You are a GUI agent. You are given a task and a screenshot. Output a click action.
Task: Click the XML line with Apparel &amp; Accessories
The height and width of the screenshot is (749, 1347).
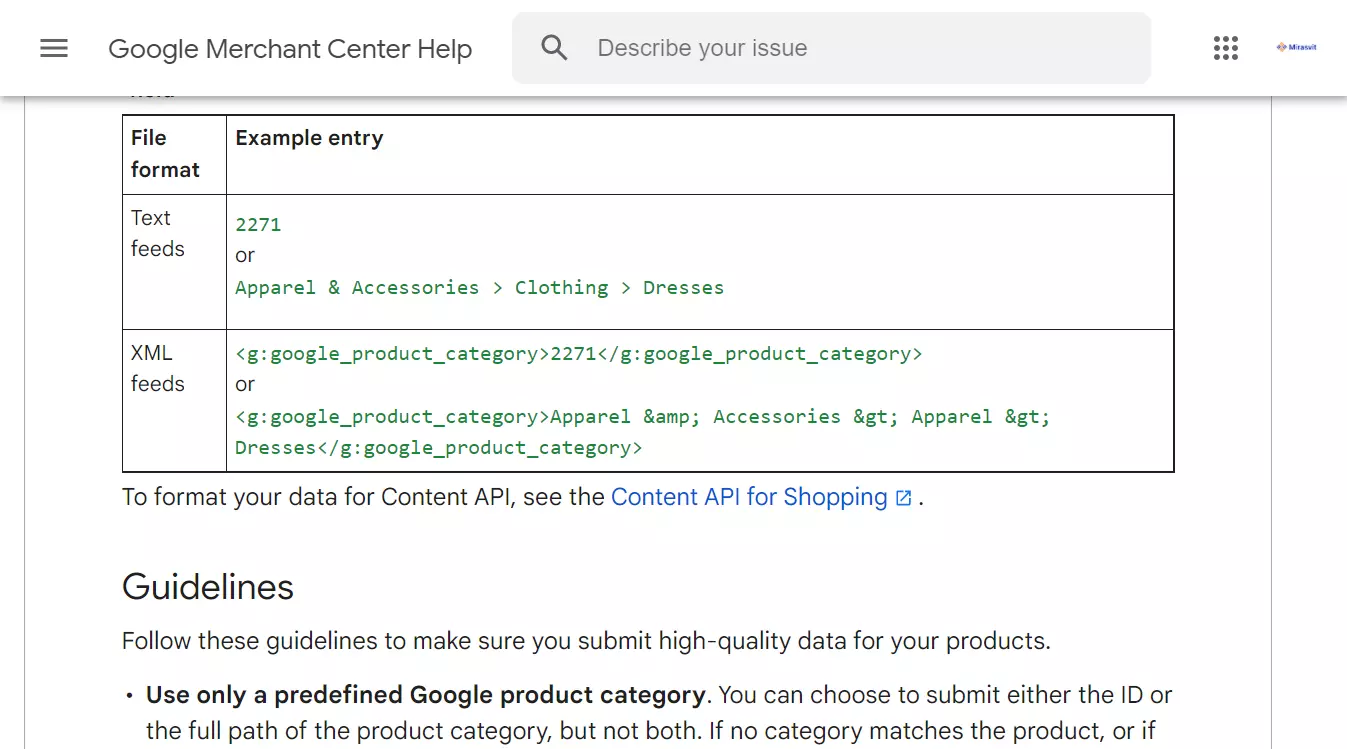tap(643, 417)
